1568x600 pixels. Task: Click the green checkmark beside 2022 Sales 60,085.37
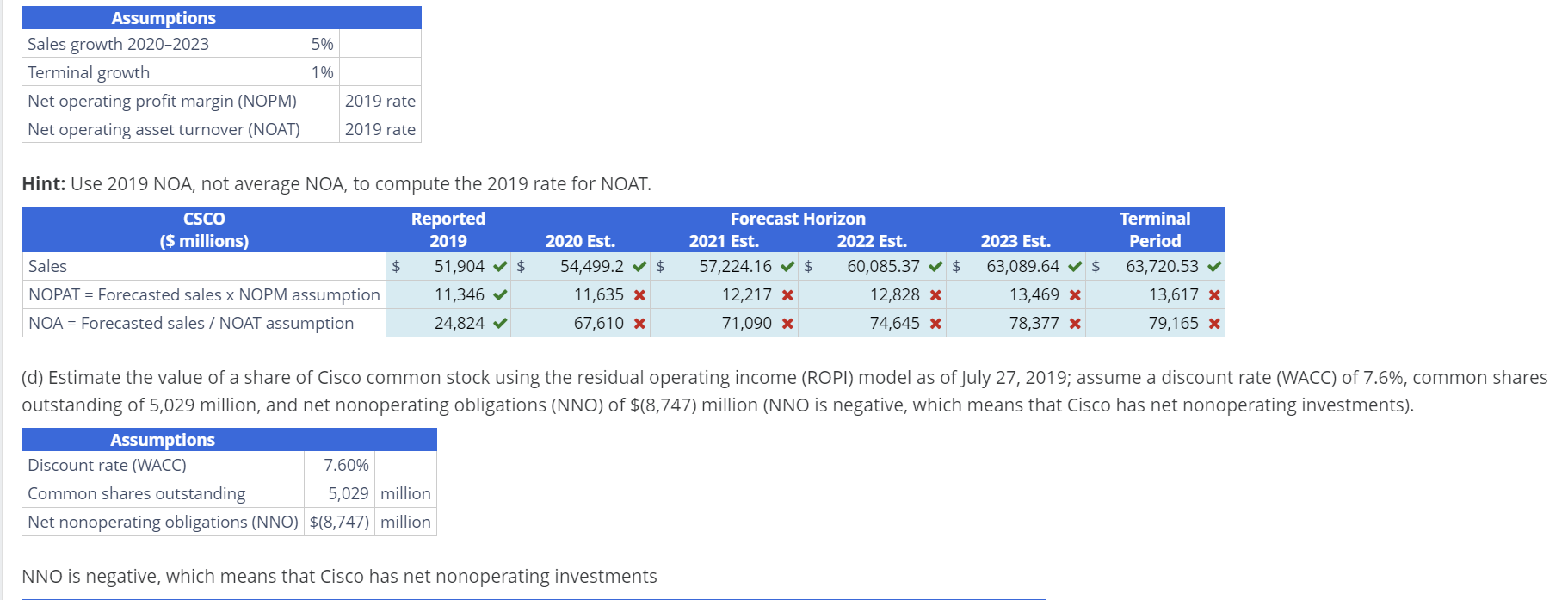(935, 267)
